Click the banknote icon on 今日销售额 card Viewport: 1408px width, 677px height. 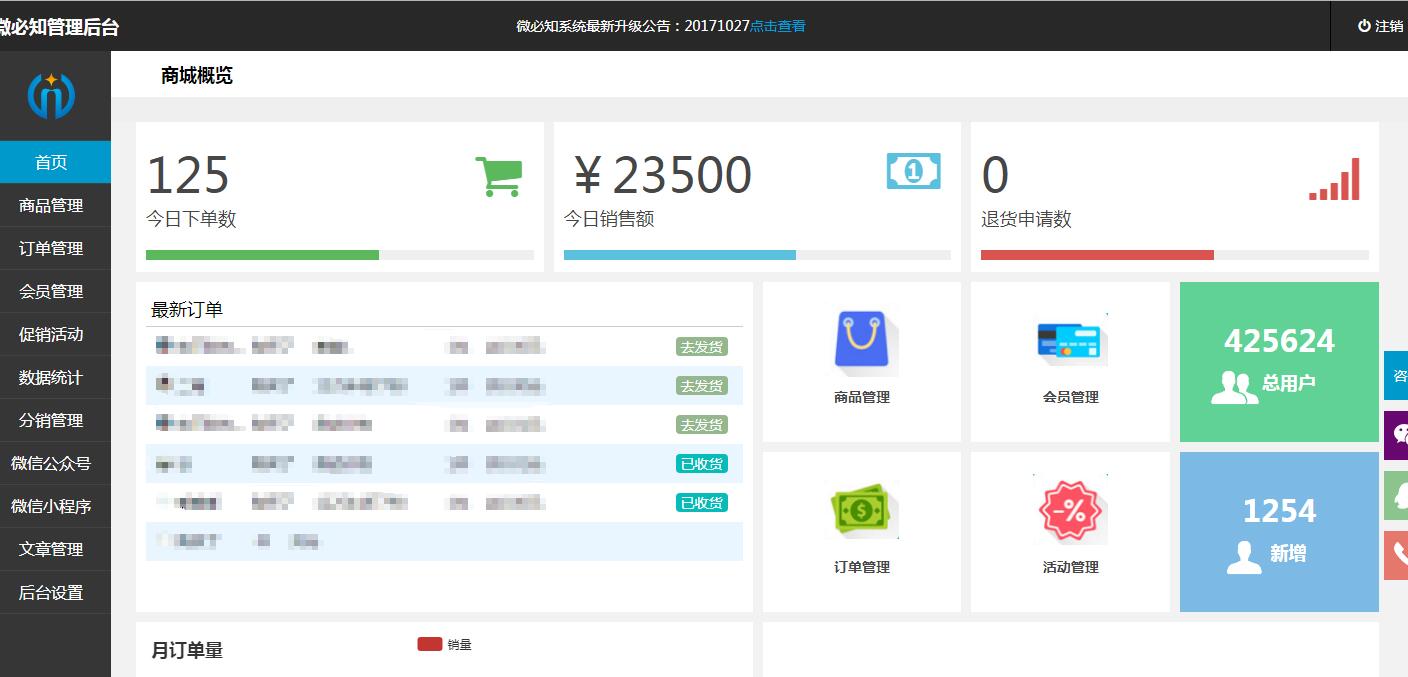pyautogui.click(x=913, y=171)
